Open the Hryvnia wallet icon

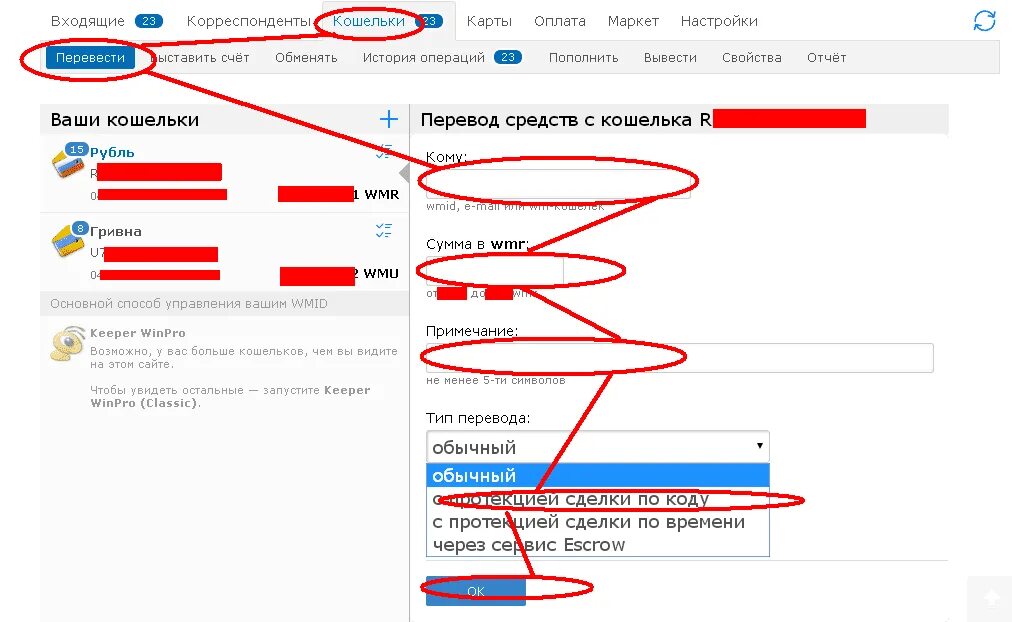[68, 240]
